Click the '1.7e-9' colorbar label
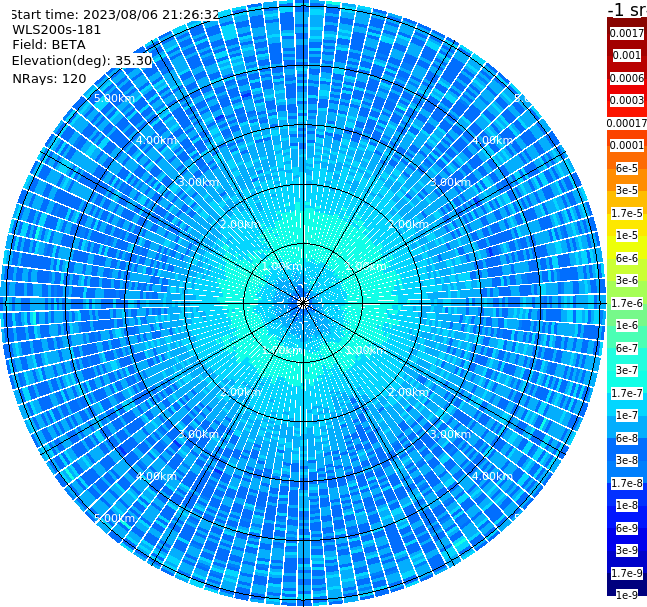Image resolution: width=647 pixels, height=607 pixels. (627, 573)
